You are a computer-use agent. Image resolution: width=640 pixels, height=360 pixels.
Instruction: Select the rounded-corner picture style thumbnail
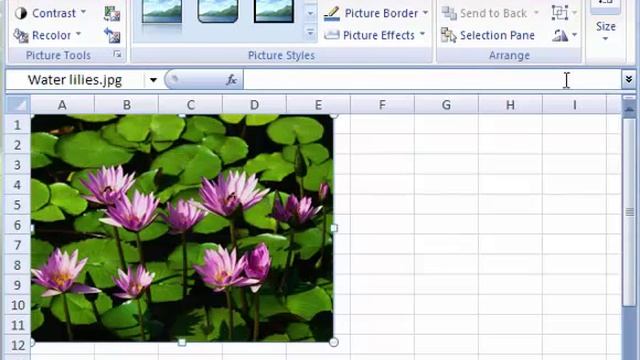pos(218,12)
